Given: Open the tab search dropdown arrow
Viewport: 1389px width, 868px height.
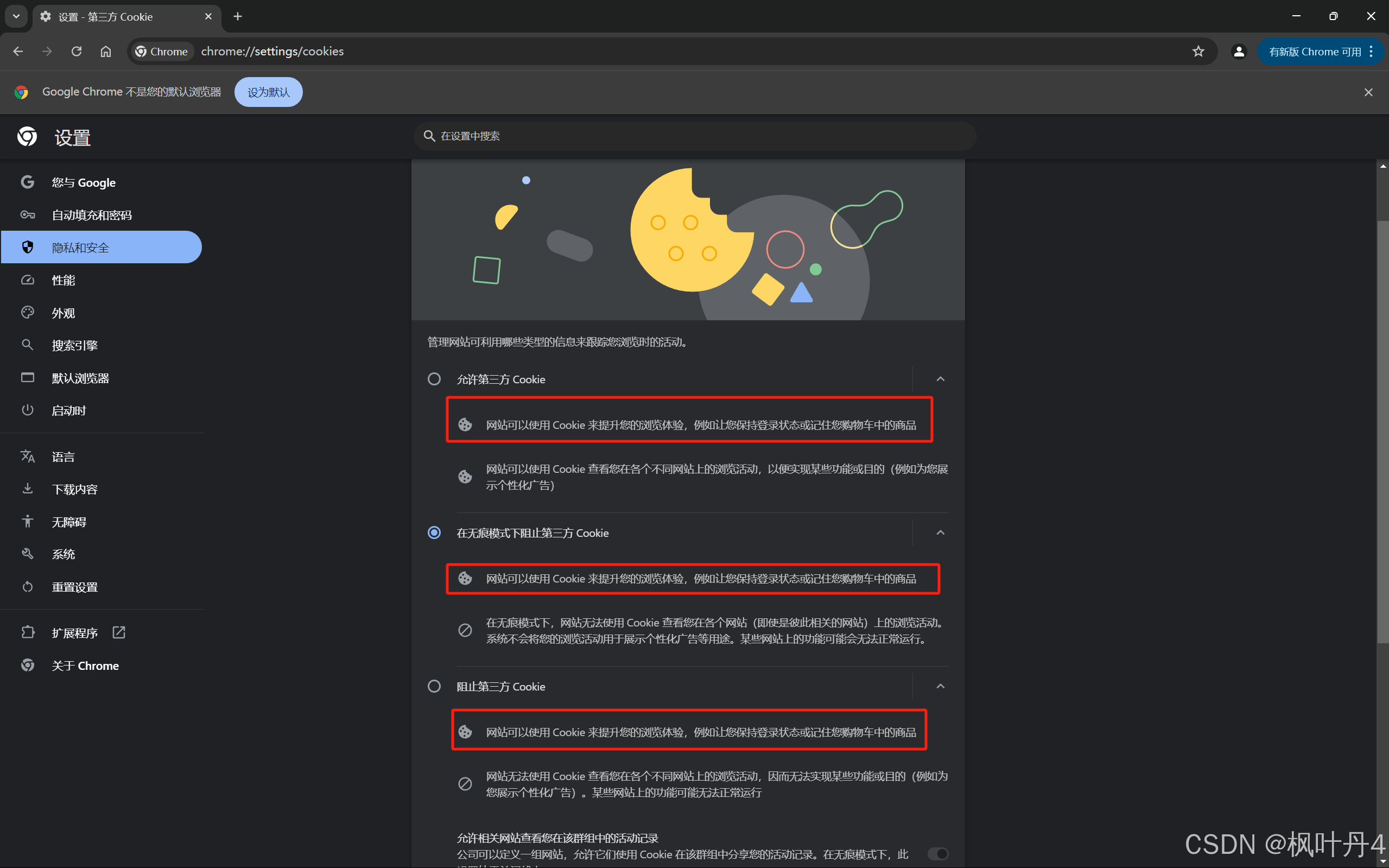Looking at the screenshot, I should click(x=16, y=16).
